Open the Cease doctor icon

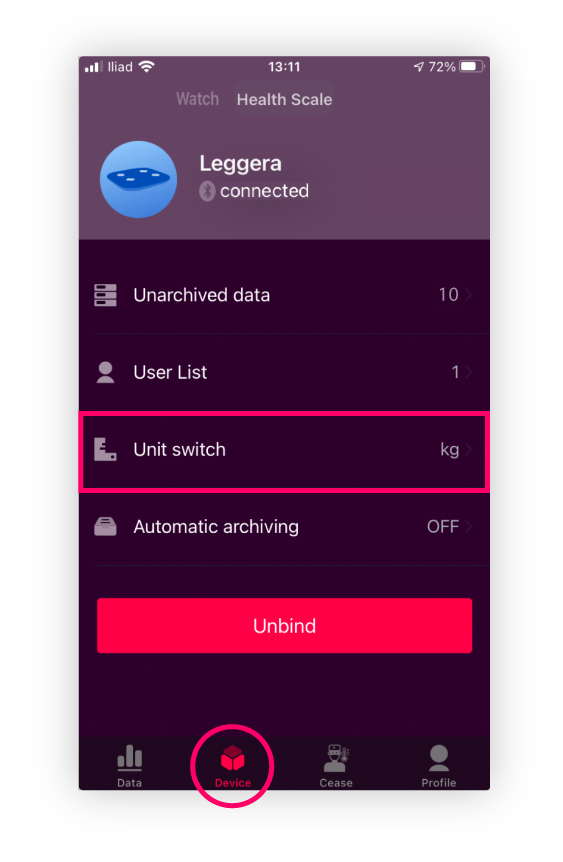pyautogui.click(x=336, y=758)
